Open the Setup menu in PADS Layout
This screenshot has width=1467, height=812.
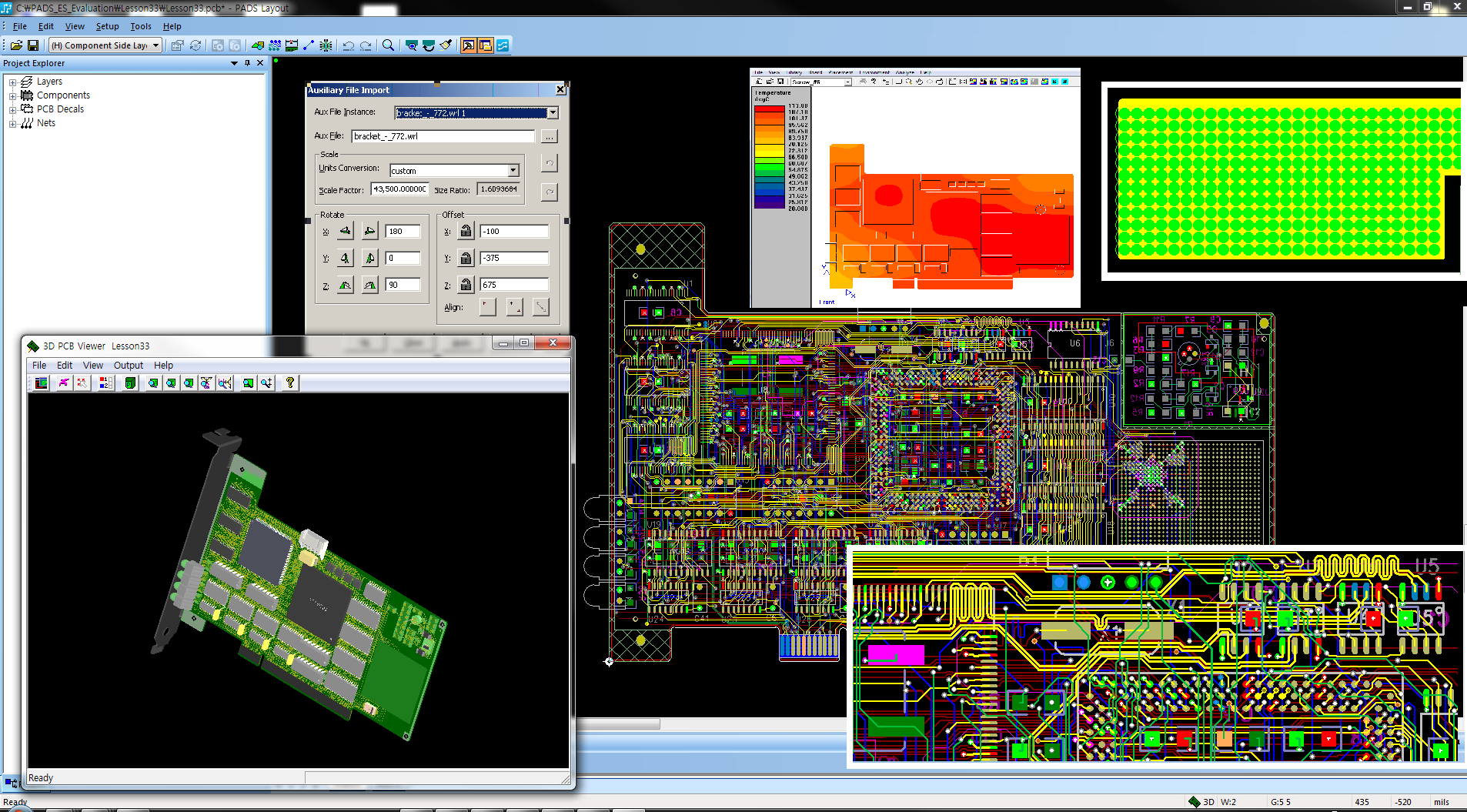click(108, 26)
